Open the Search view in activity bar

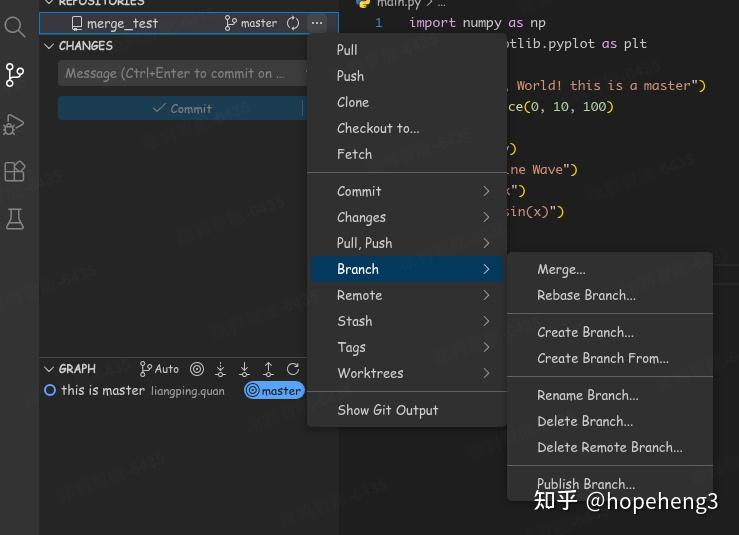(x=15, y=27)
